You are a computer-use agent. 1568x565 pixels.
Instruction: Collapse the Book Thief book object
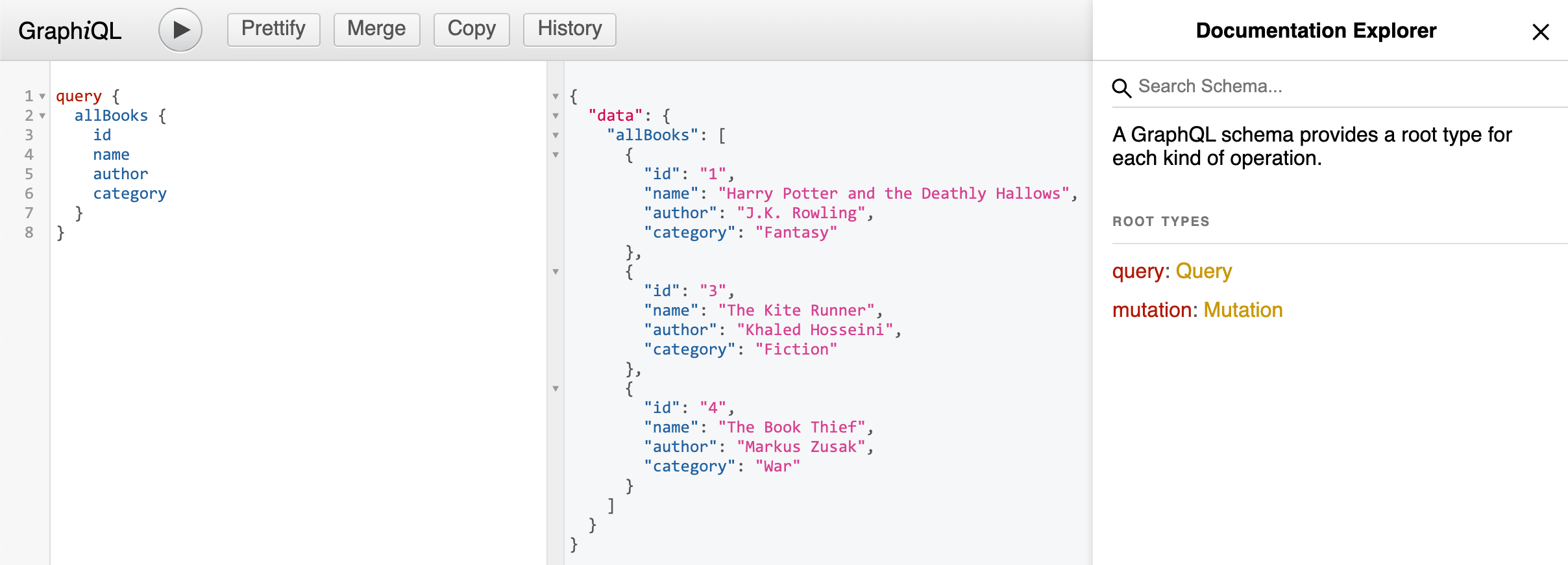coord(556,388)
